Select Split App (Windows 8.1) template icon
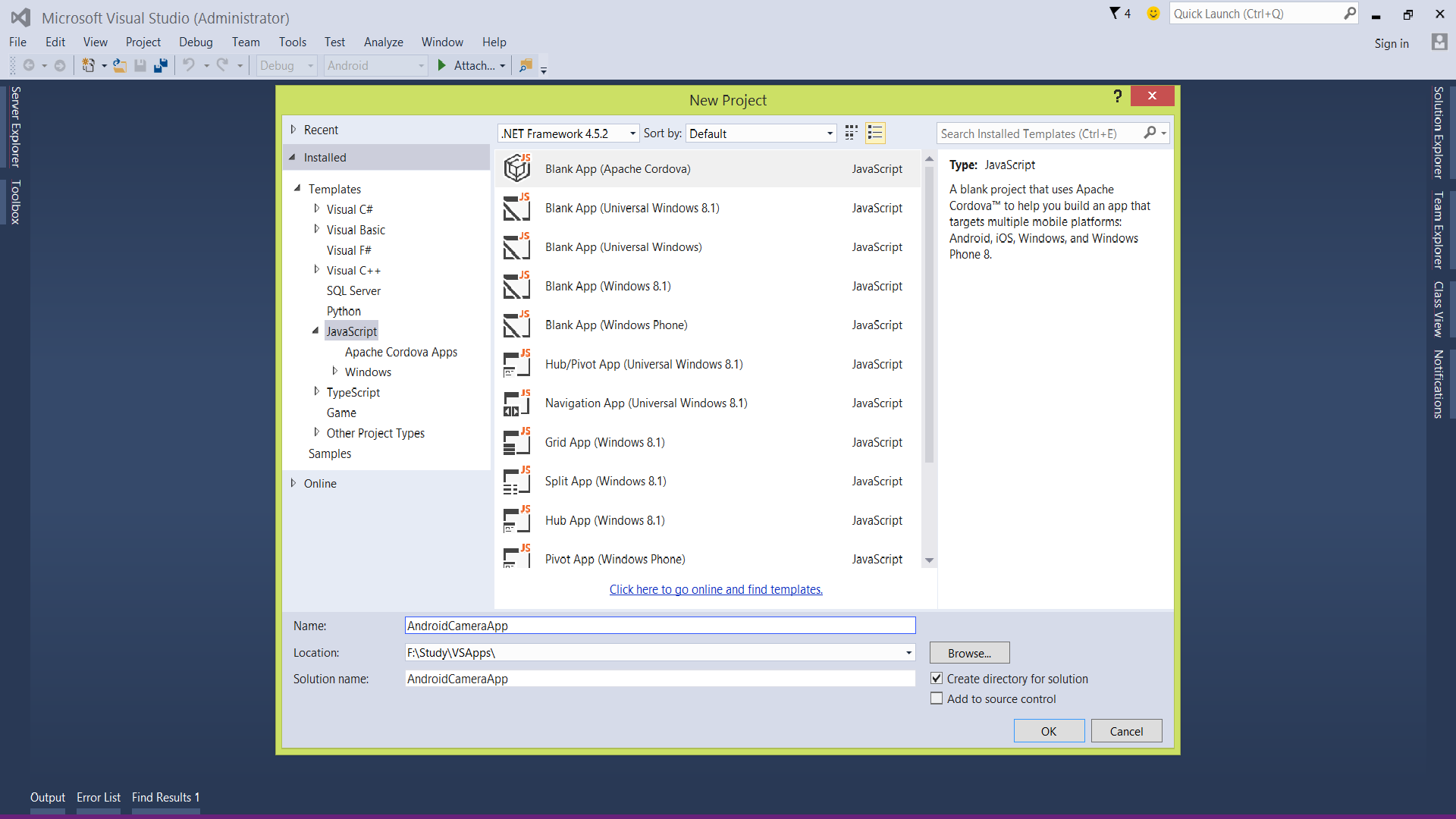1456x819 pixels. point(517,481)
